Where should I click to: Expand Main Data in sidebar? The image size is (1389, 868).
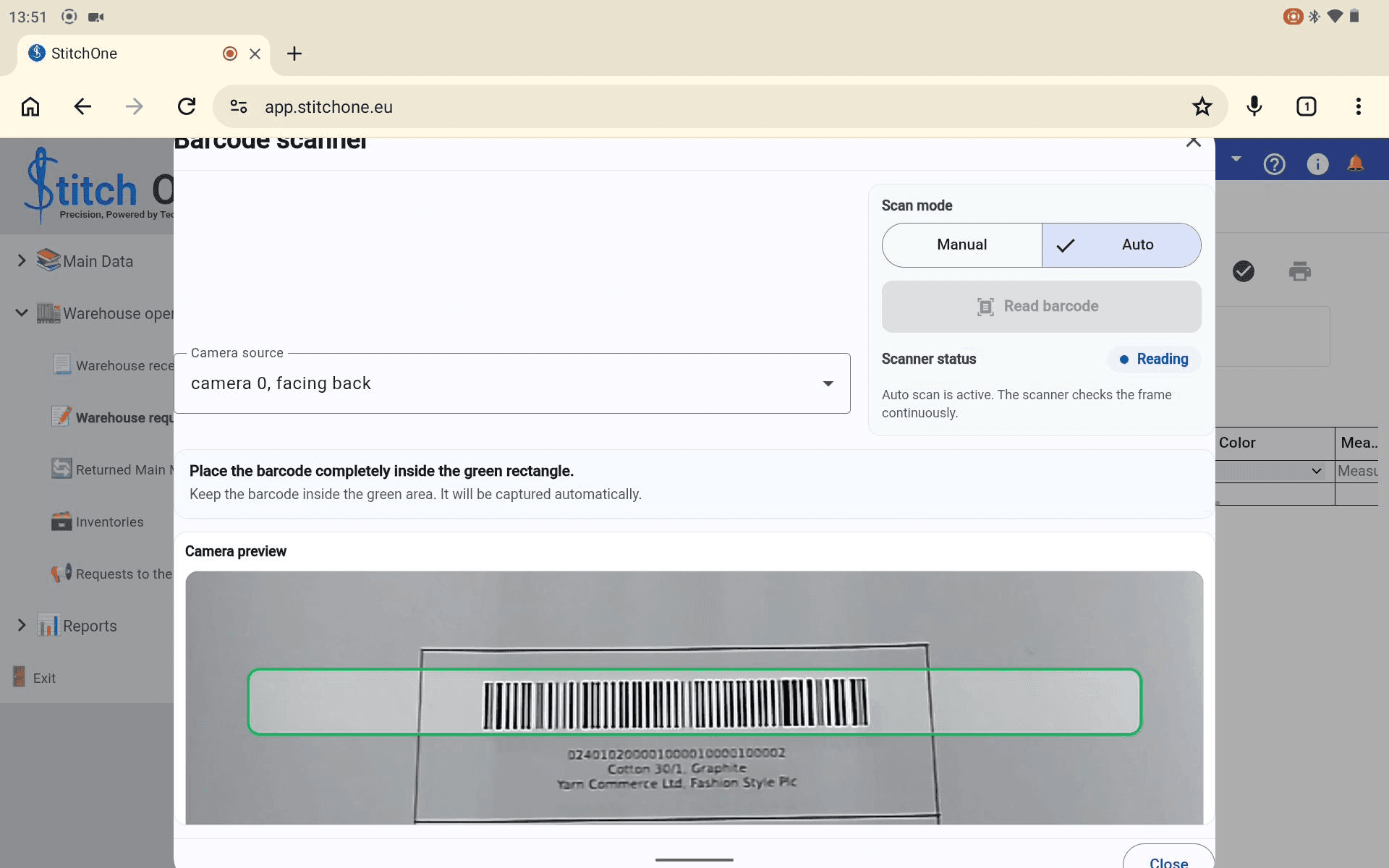22,260
